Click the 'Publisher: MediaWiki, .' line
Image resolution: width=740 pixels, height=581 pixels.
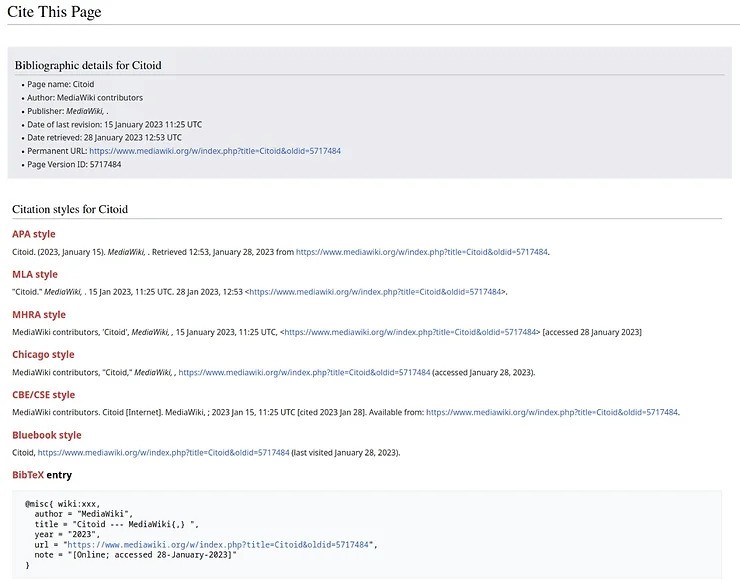coord(67,111)
